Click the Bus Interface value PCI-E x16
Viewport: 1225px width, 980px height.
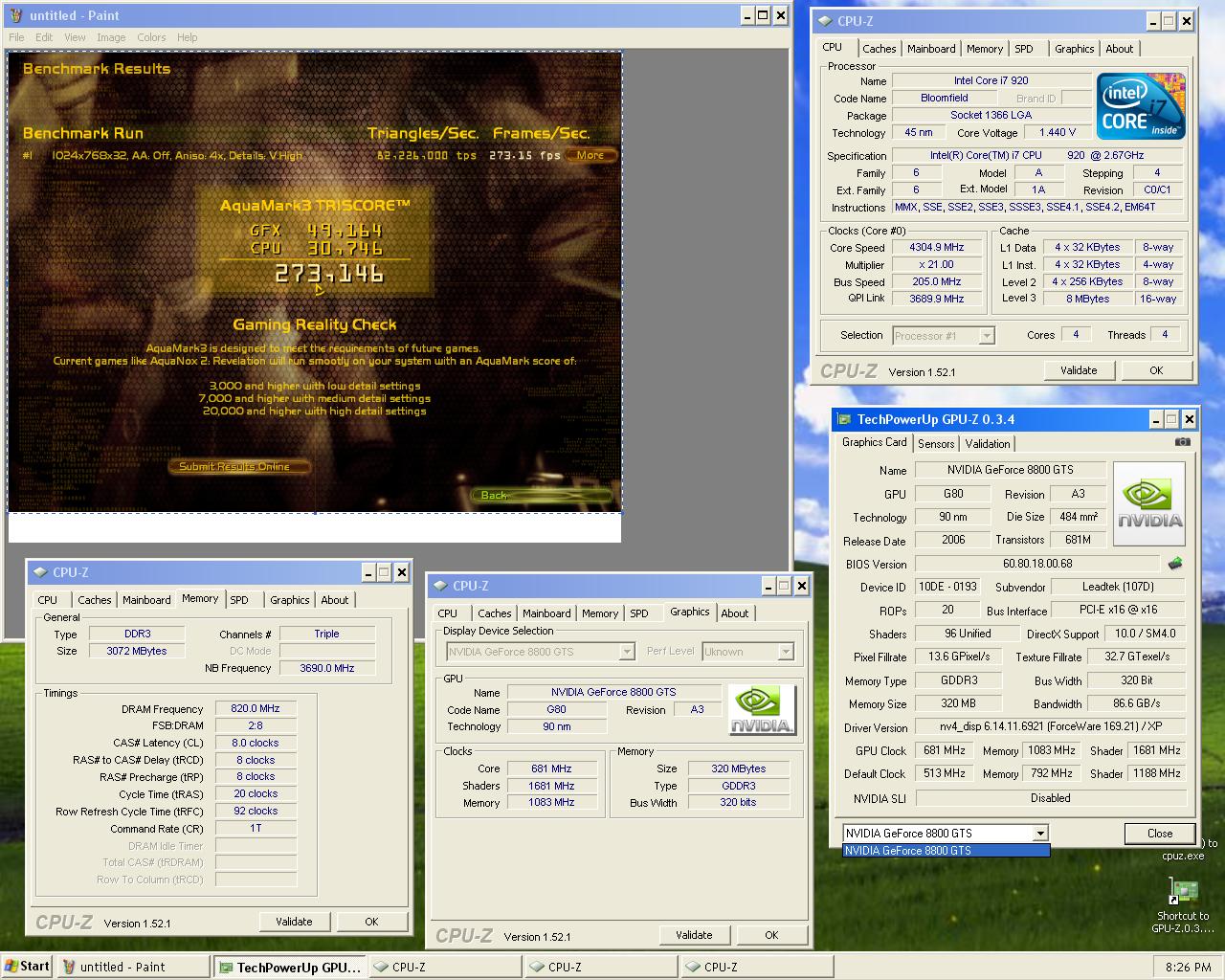click(1118, 610)
